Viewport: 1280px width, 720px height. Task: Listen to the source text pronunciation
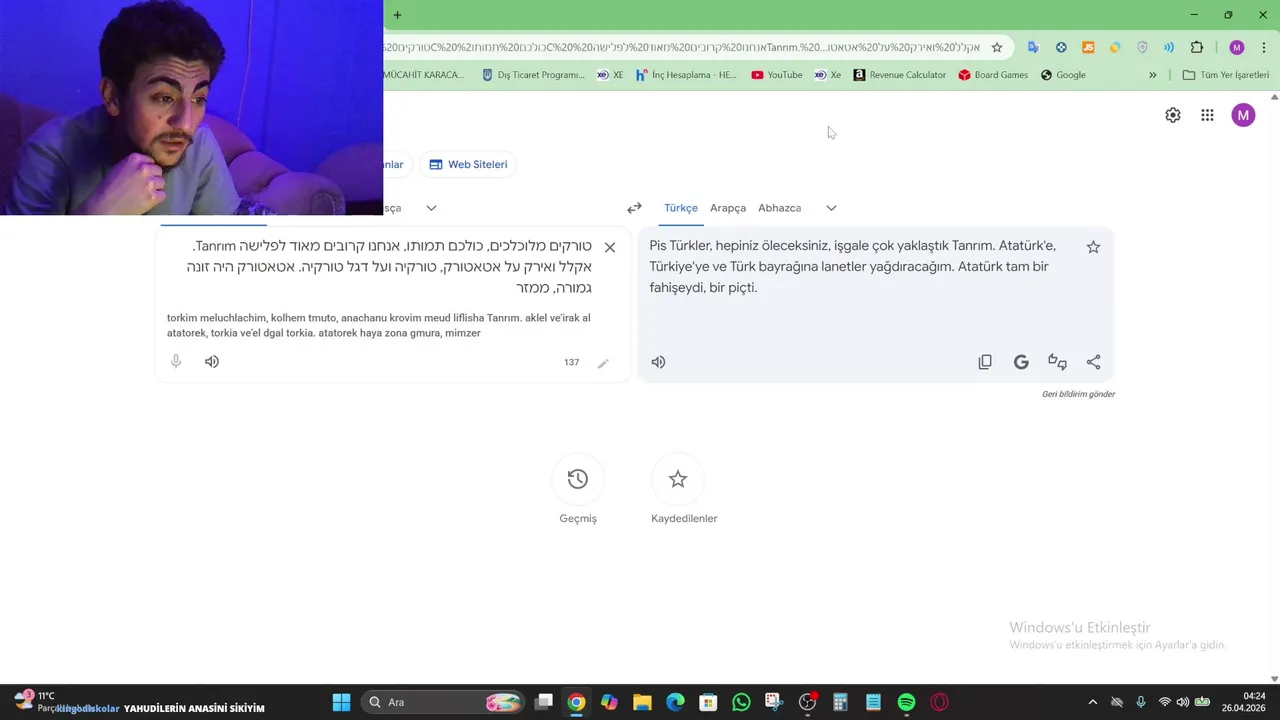click(212, 362)
